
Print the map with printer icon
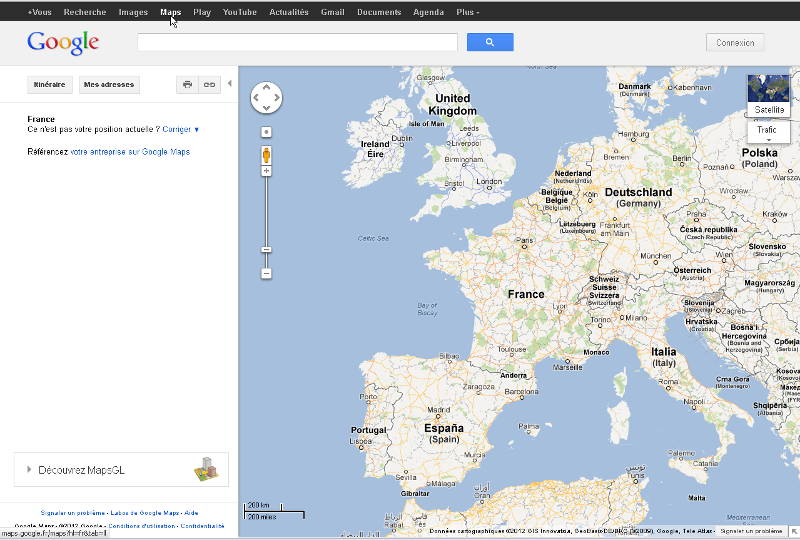click(187, 85)
